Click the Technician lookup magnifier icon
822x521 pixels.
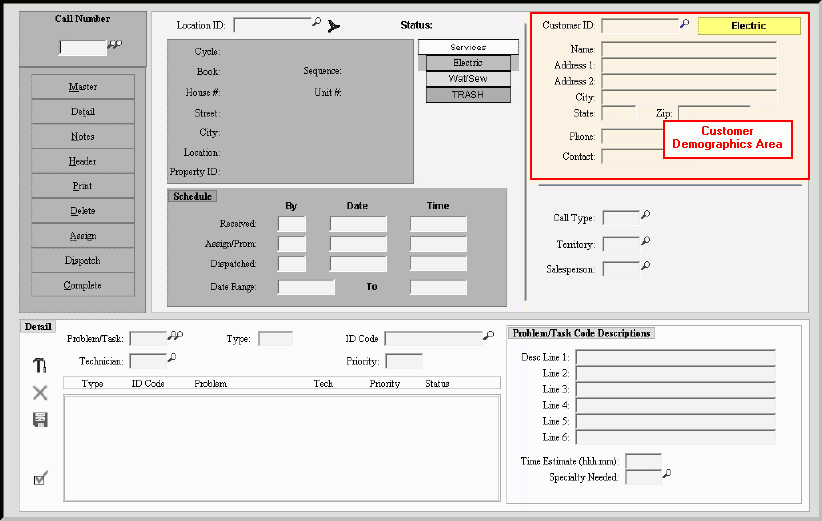(172, 359)
